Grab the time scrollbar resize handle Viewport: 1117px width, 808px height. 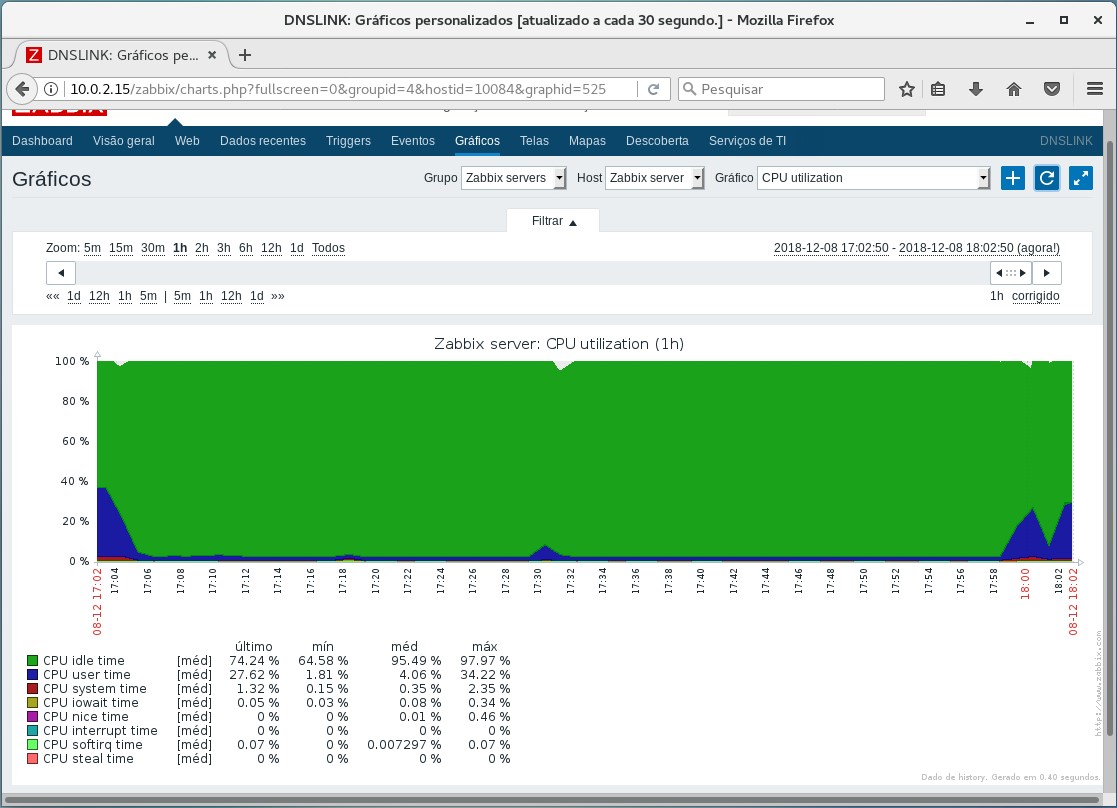[1011, 273]
